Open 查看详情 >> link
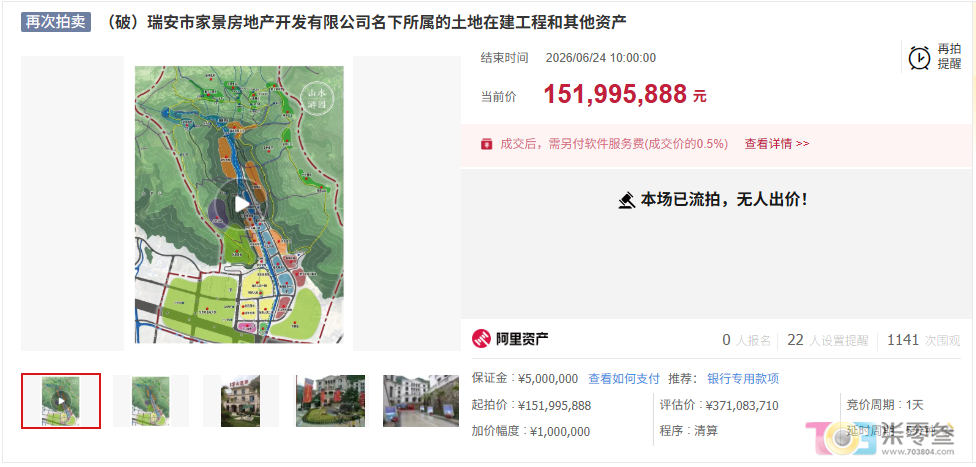 point(777,144)
